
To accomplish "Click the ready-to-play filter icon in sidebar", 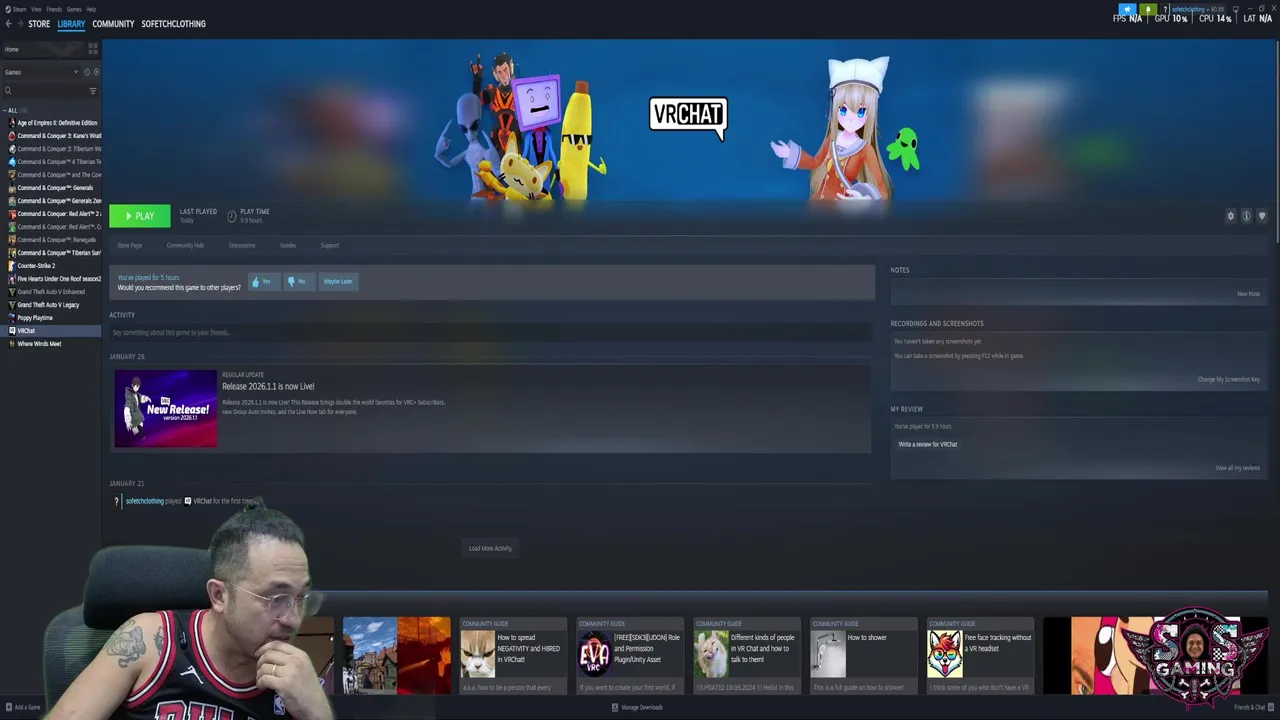I will pyautogui.click(x=97, y=72).
